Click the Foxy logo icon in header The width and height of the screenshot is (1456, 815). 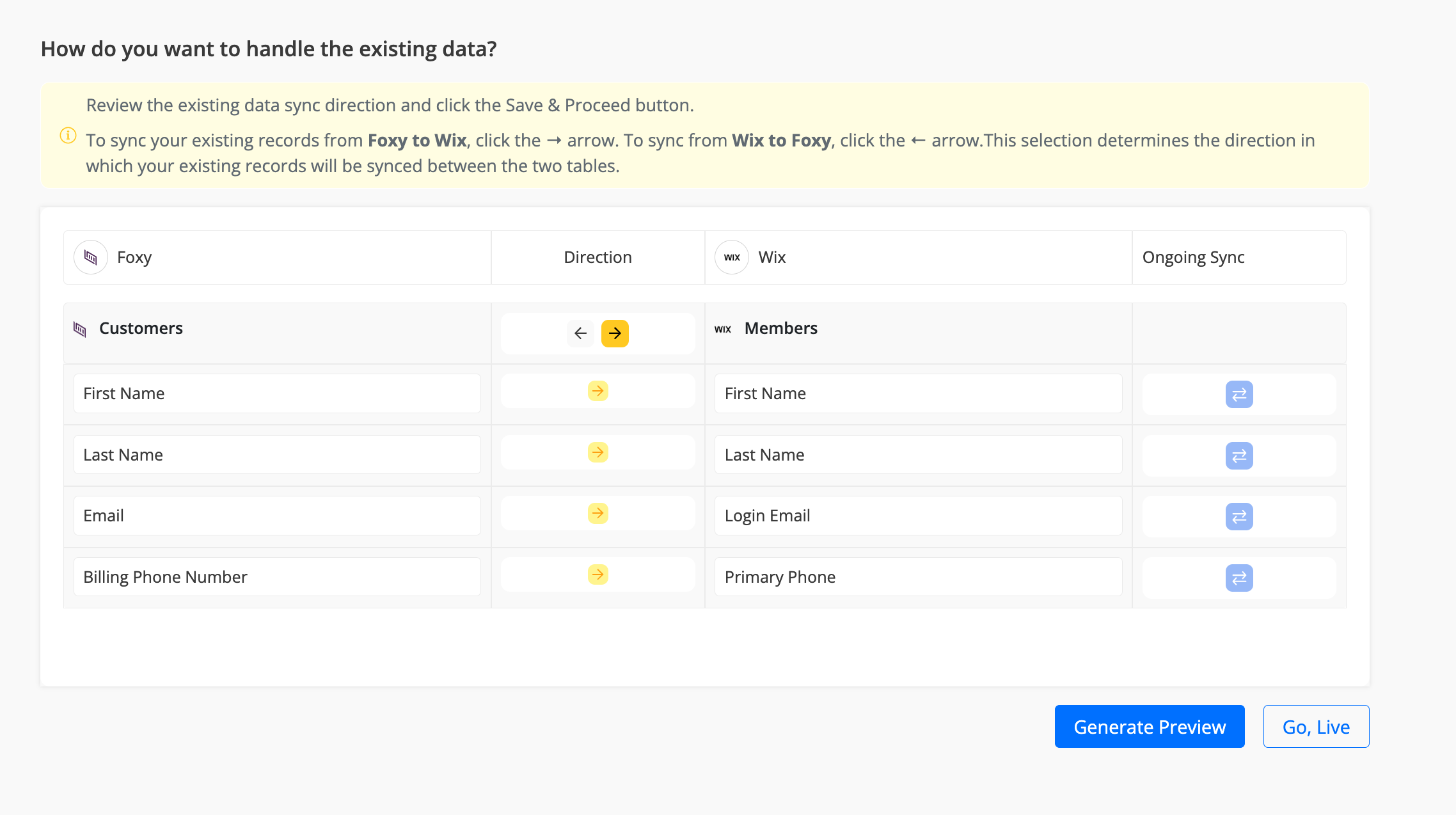[x=91, y=257]
